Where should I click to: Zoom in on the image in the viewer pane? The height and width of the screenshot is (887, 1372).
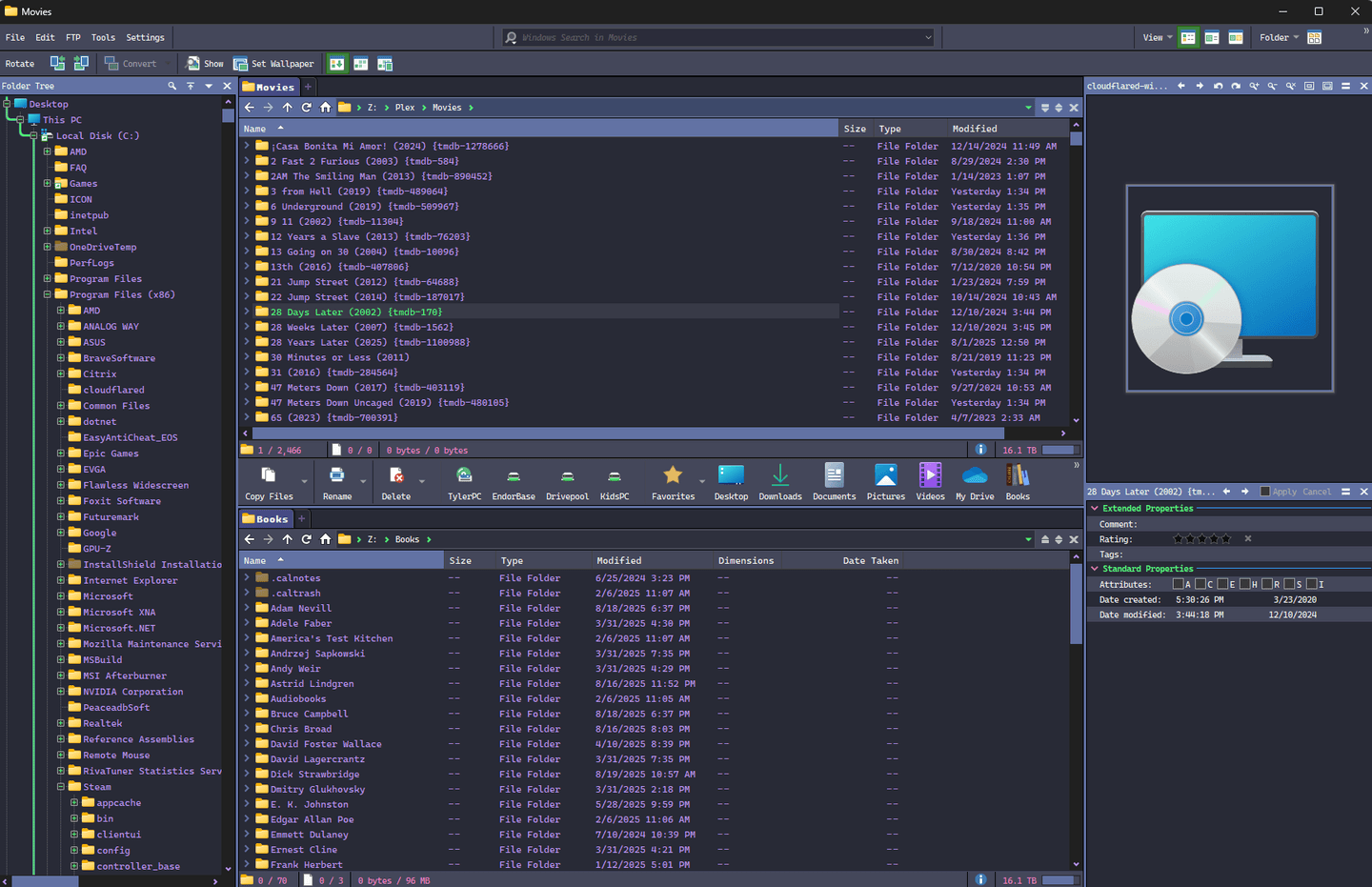[1254, 85]
